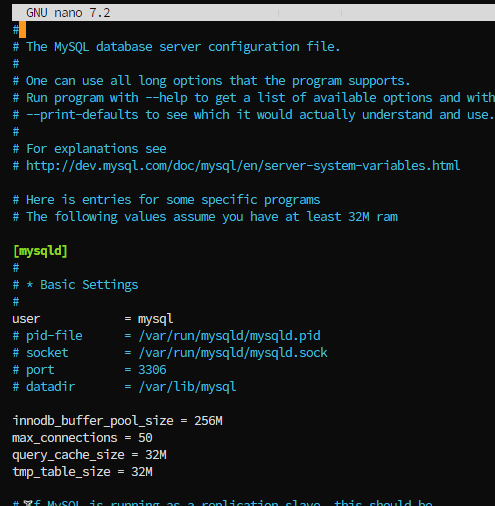495x506 pixels.
Task: Click the orange text cursor block
Action: coord(22,30)
